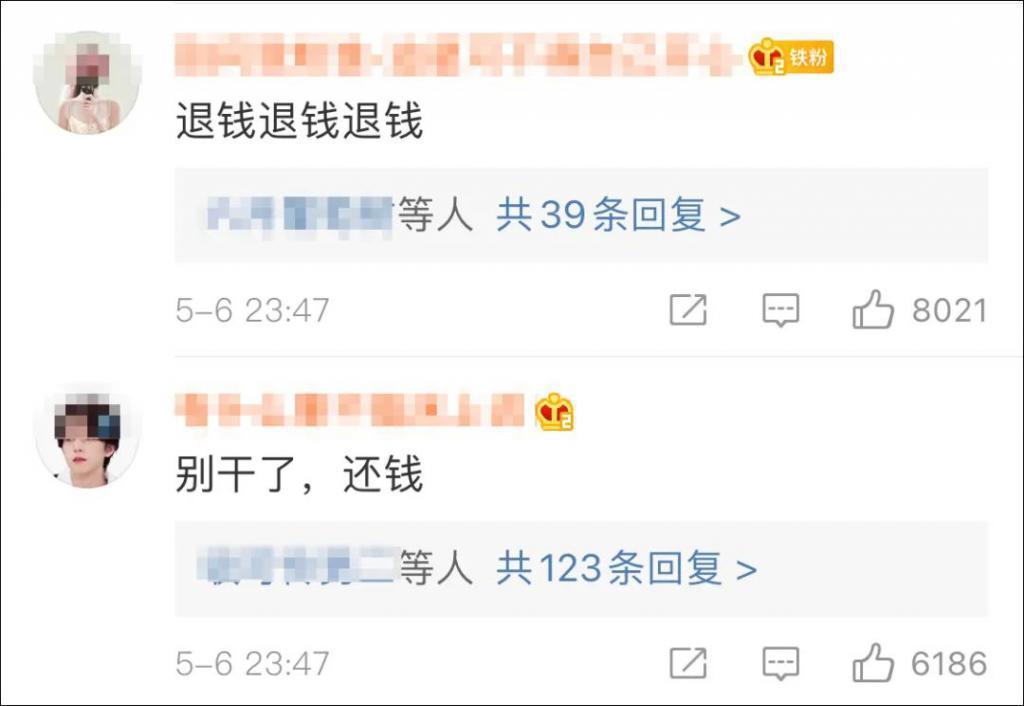Screen dimensions: 1024x706
Task: Open first commenter's profile avatar
Action: click(x=88, y=82)
